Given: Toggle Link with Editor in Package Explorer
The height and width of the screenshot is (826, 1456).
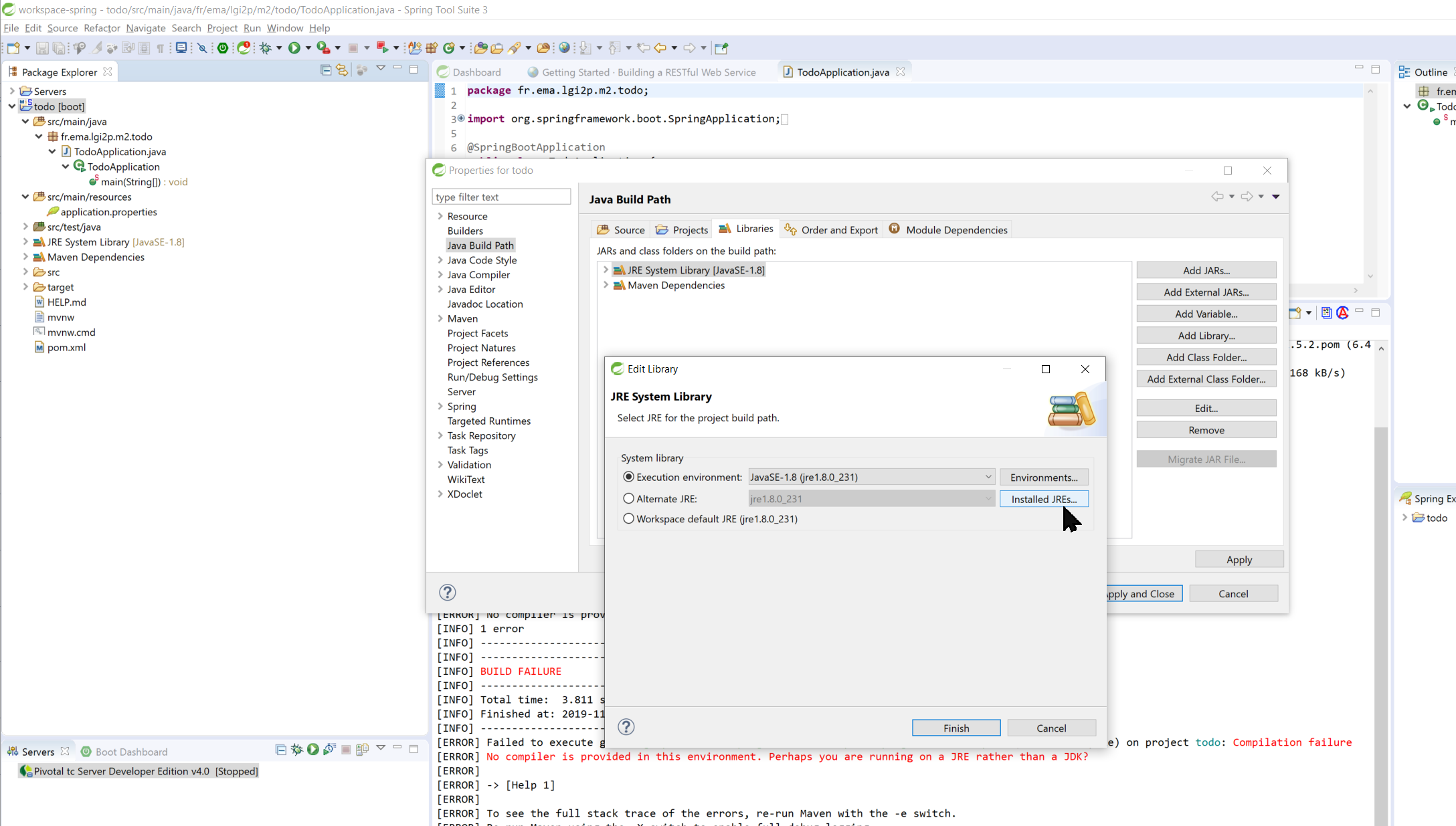Looking at the screenshot, I should tap(343, 70).
